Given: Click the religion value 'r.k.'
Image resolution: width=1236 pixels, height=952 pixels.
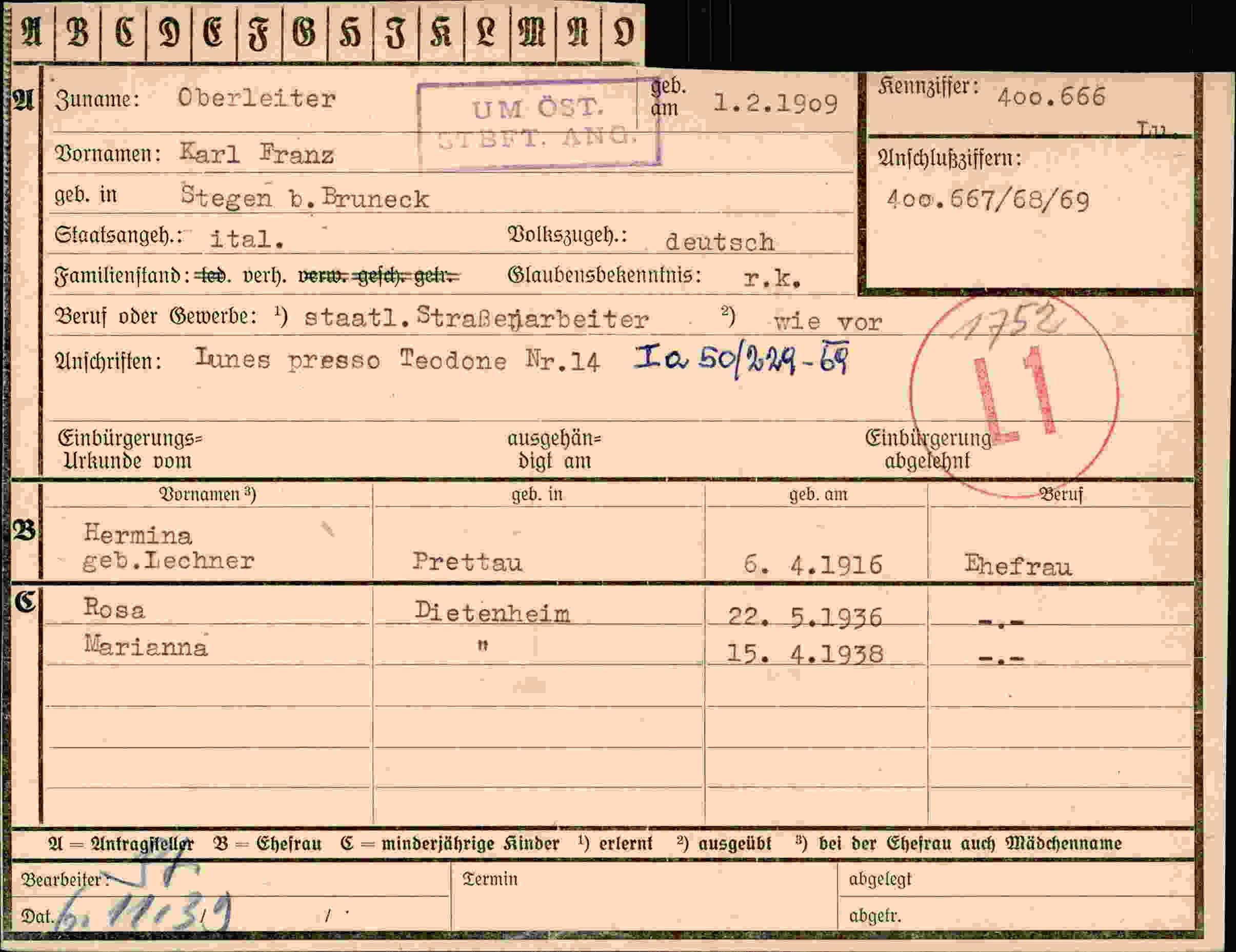Looking at the screenshot, I should tap(772, 278).
